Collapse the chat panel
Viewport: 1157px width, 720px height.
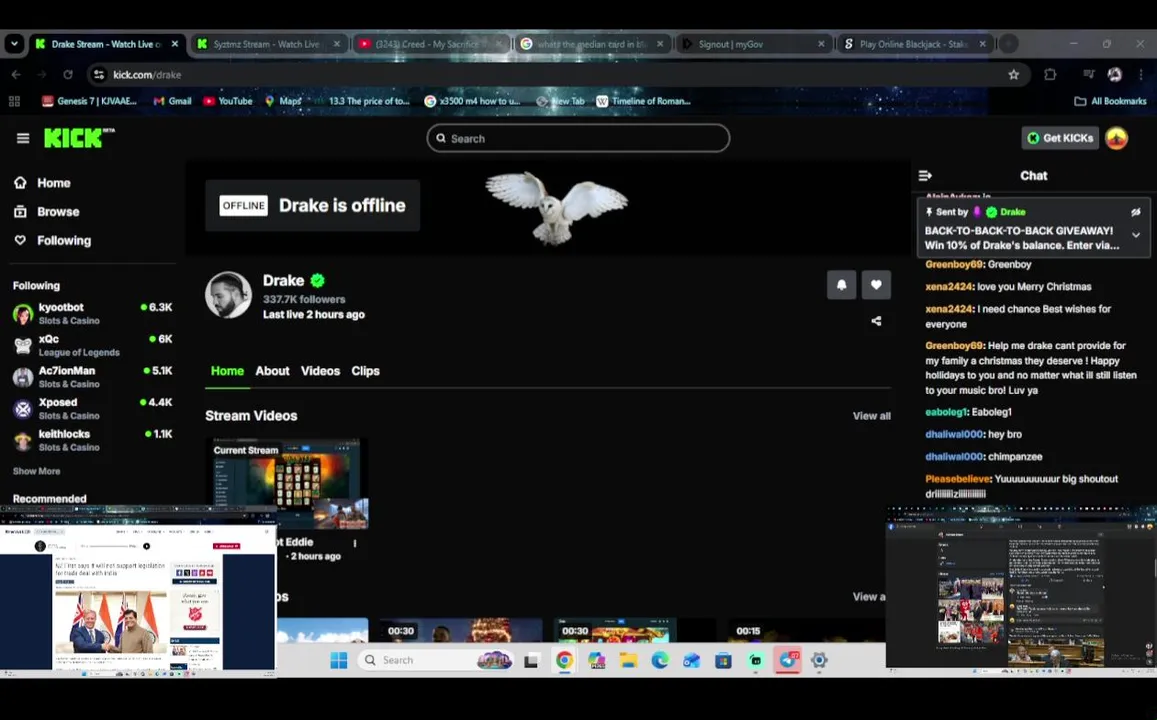pyautogui.click(x=925, y=176)
